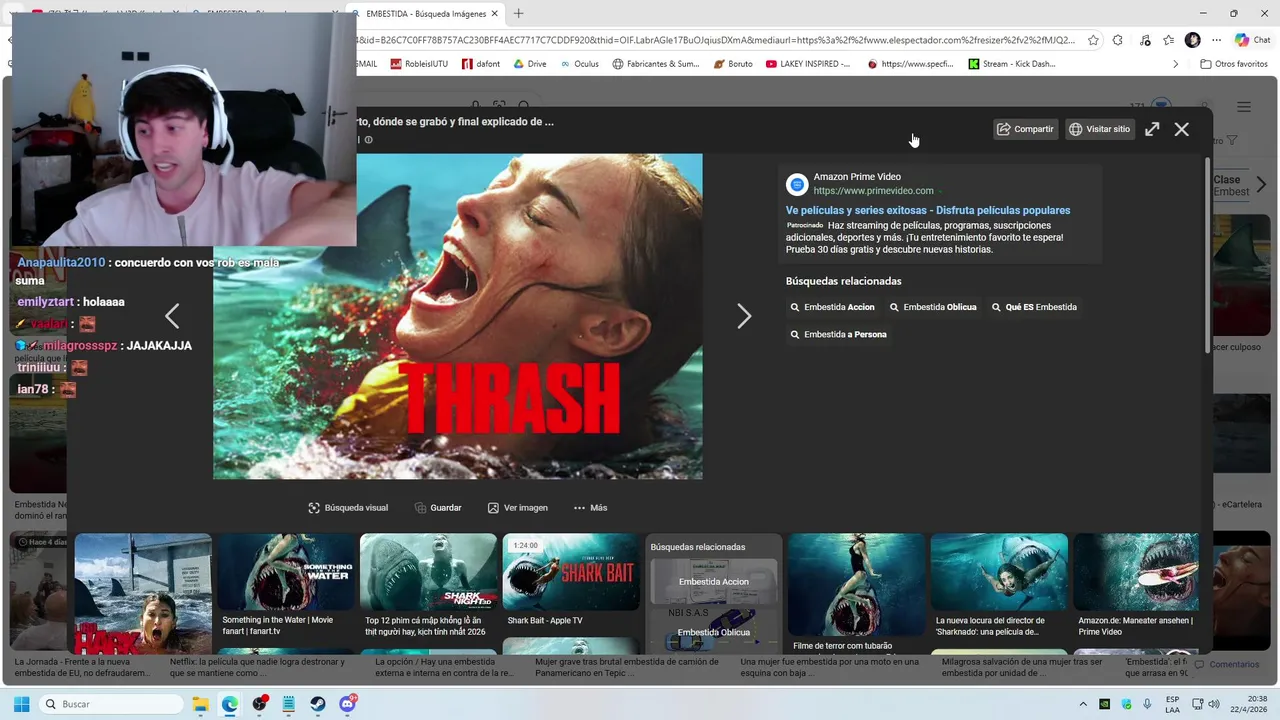Open the Más options menu
The image size is (1280, 720).
(x=590, y=508)
